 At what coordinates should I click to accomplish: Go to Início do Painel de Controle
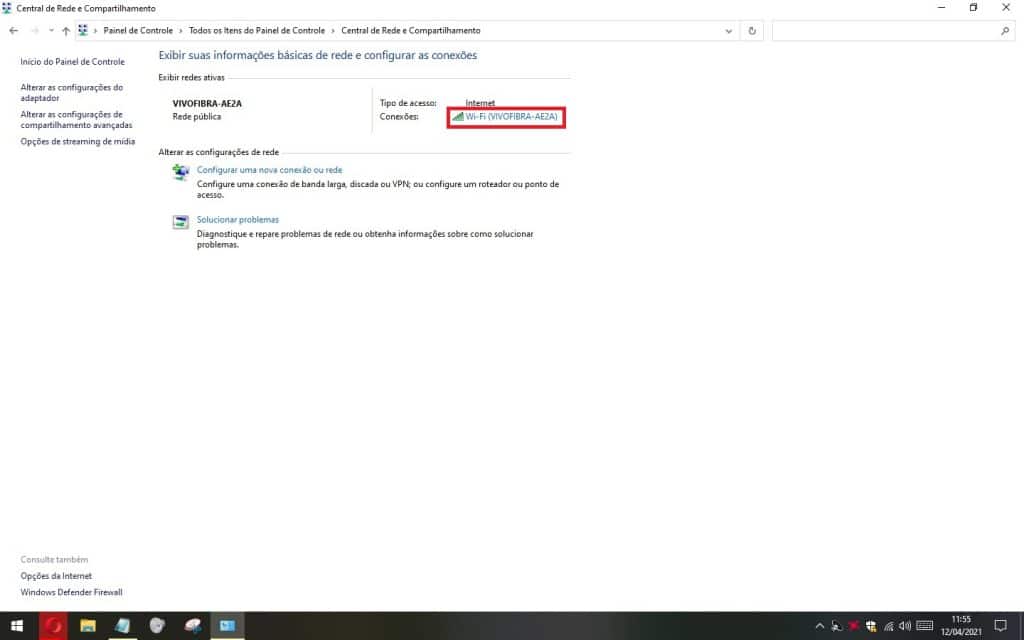(72, 61)
